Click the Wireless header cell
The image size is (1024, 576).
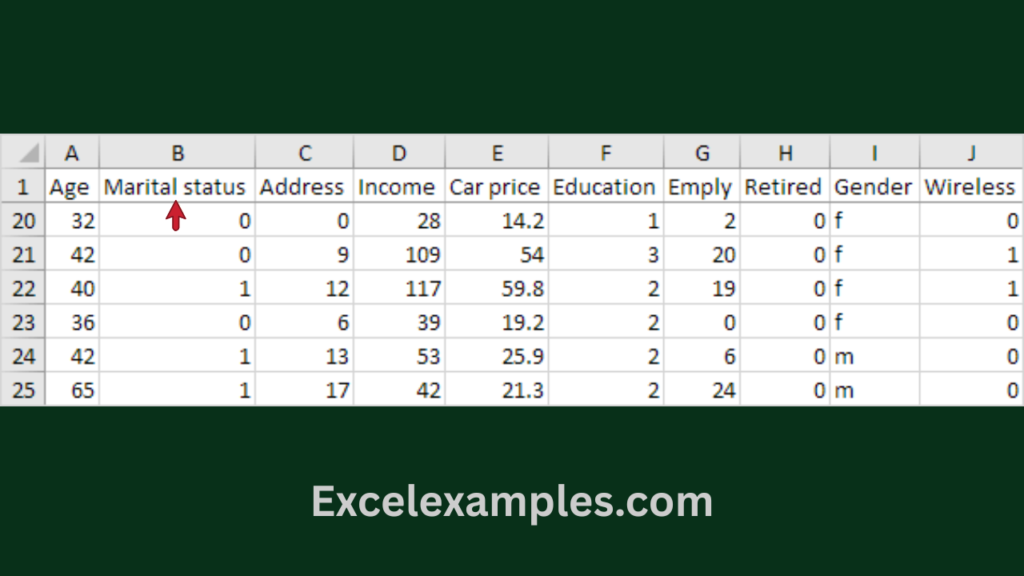(970, 187)
